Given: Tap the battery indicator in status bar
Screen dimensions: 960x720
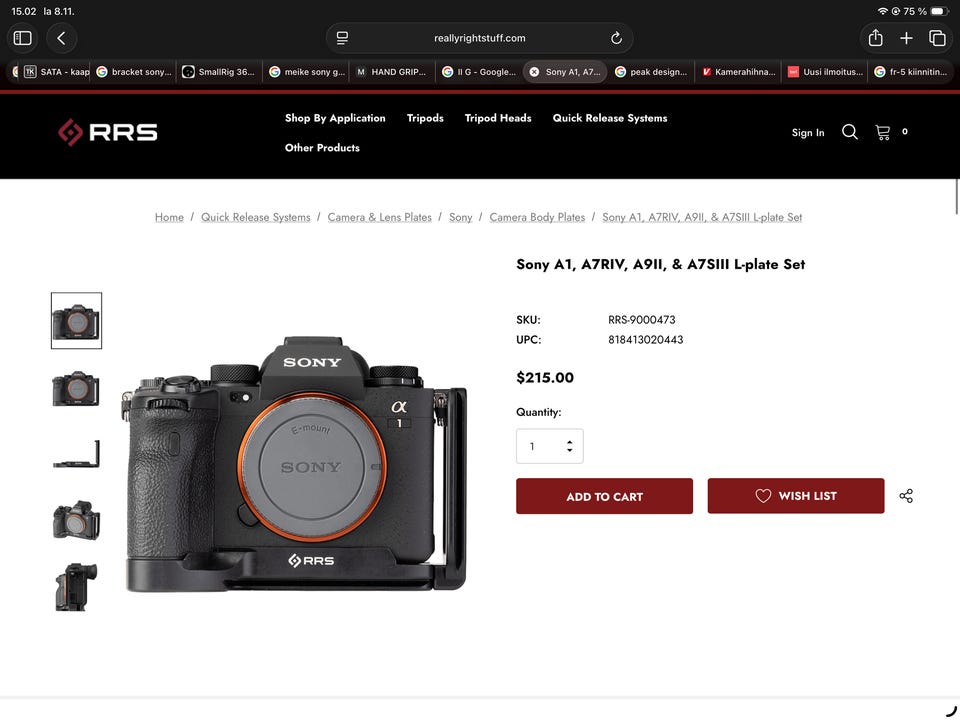Looking at the screenshot, I should (939, 11).
